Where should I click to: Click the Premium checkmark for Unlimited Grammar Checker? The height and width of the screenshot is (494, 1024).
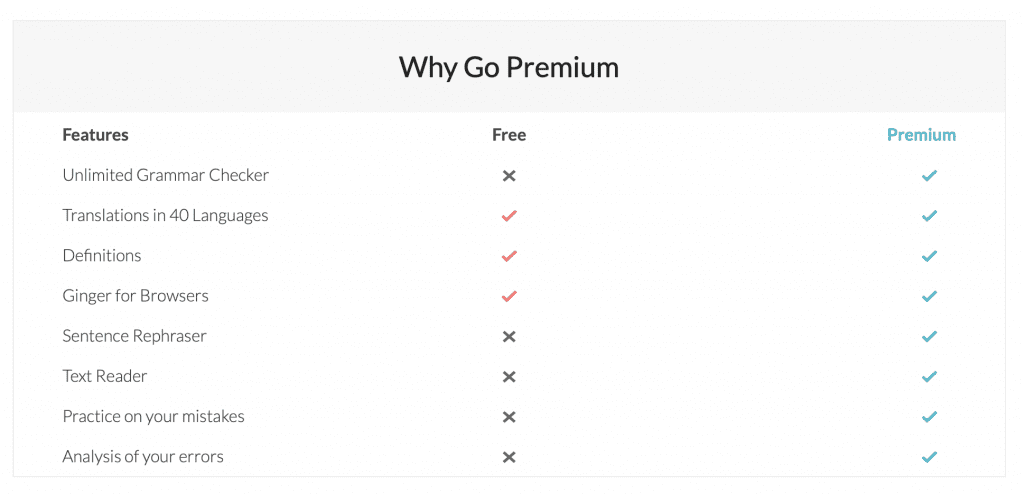click(929, 176)
